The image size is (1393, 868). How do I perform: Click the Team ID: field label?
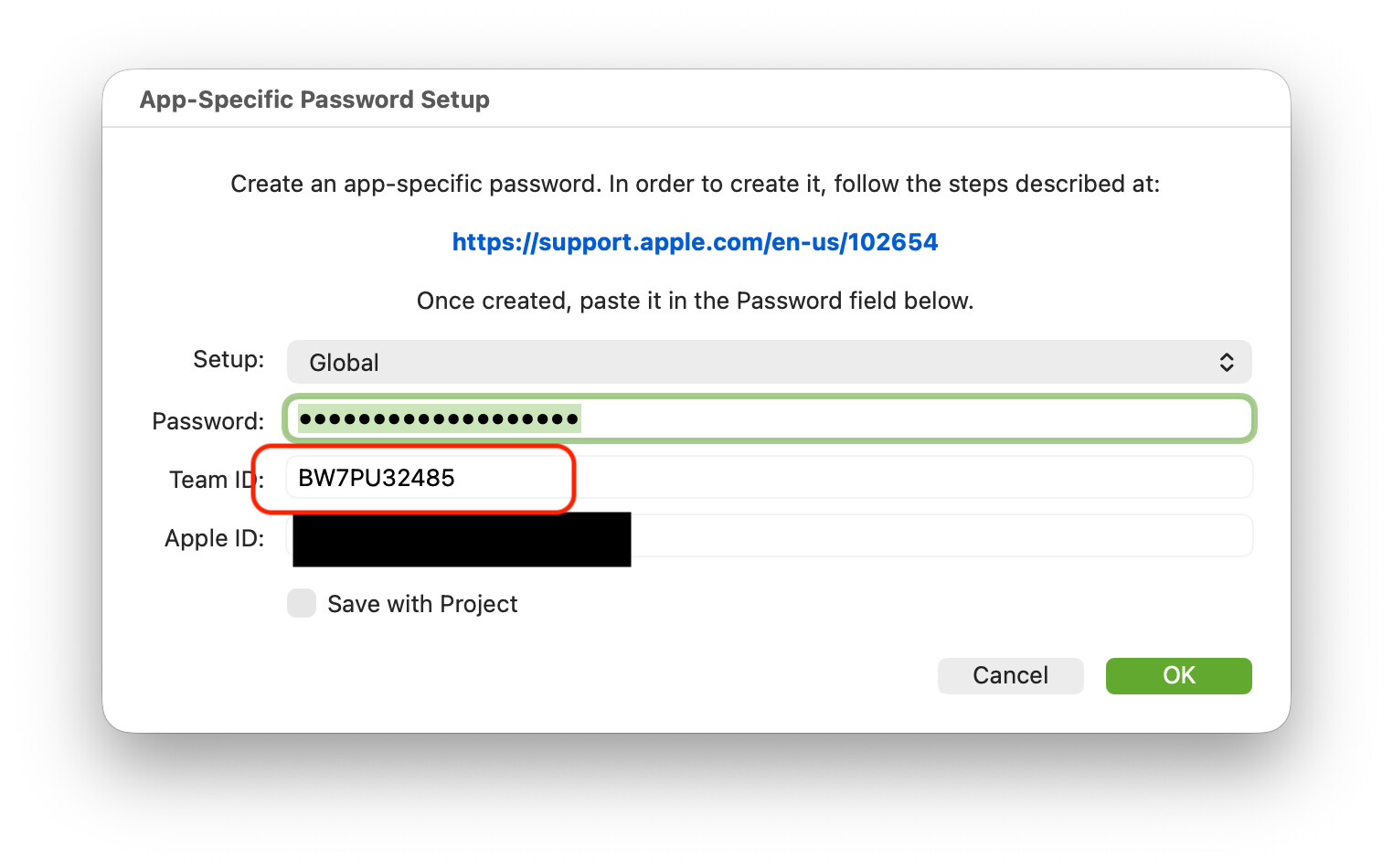pyautogui.click(x=216, y=480)
